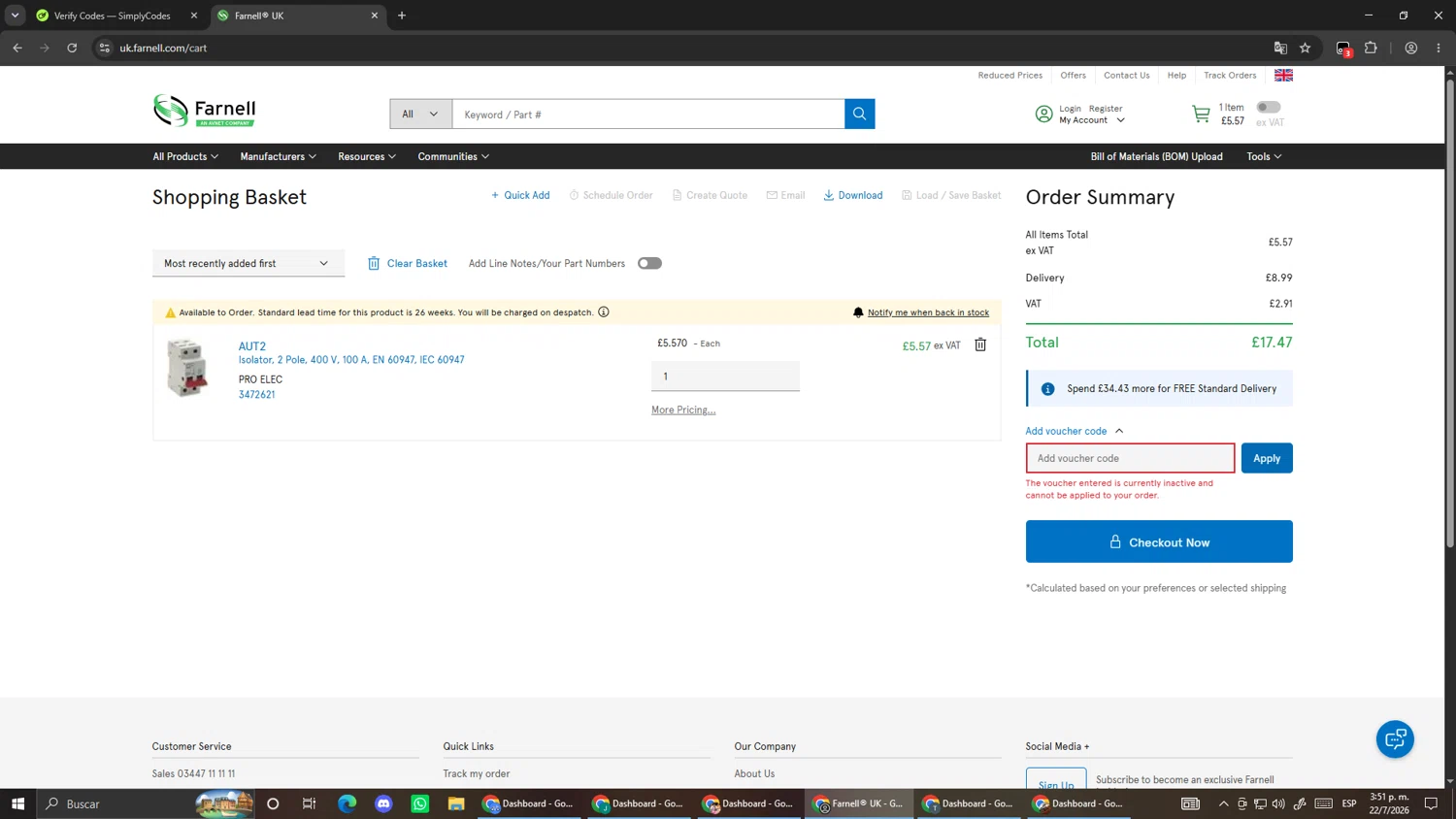This screenshot has height=819, width=1456.
Task: Focus the Keyword / Part # search box
Action: coord(648,114)
